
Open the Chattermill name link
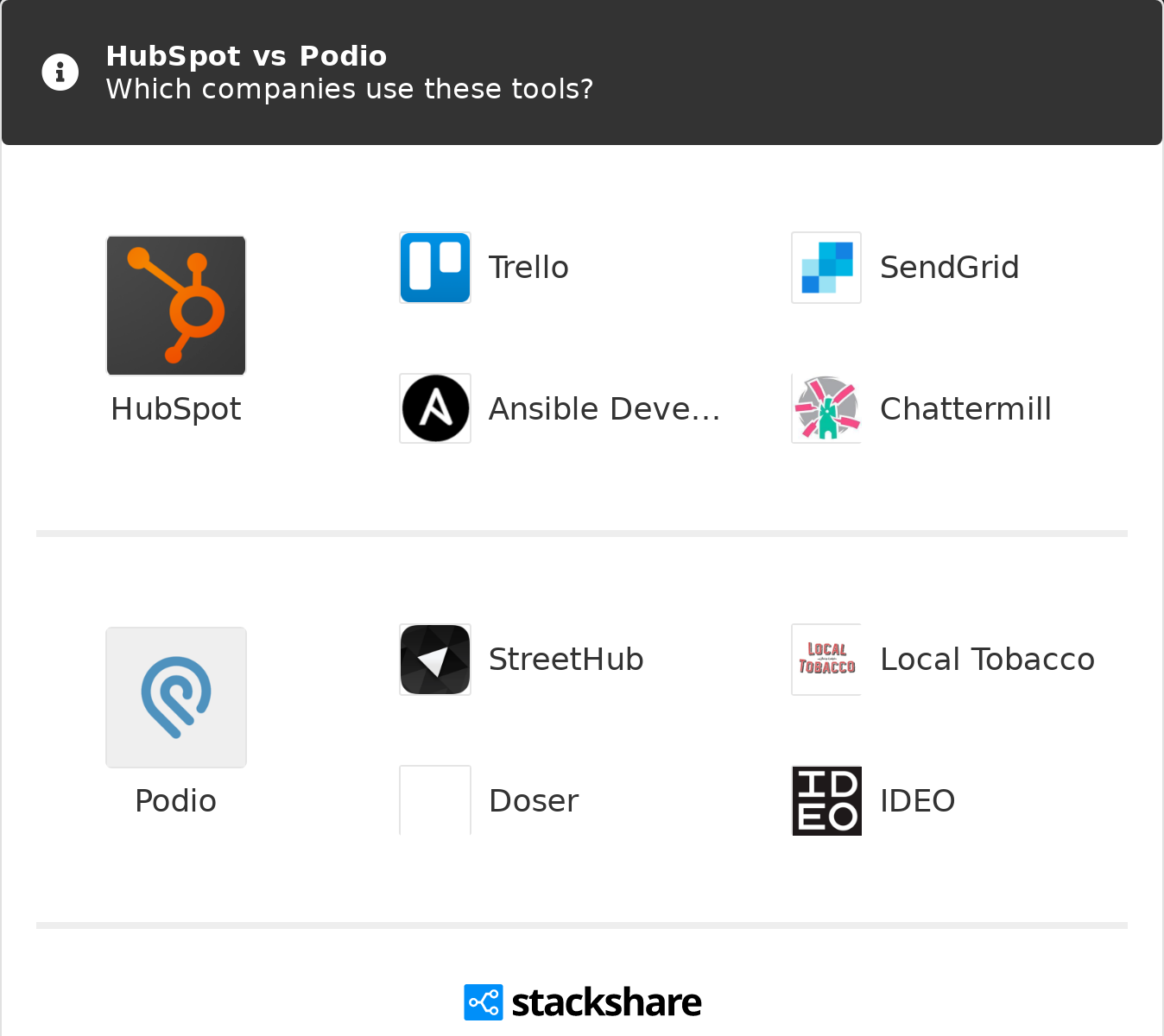(x=965, y=409)
